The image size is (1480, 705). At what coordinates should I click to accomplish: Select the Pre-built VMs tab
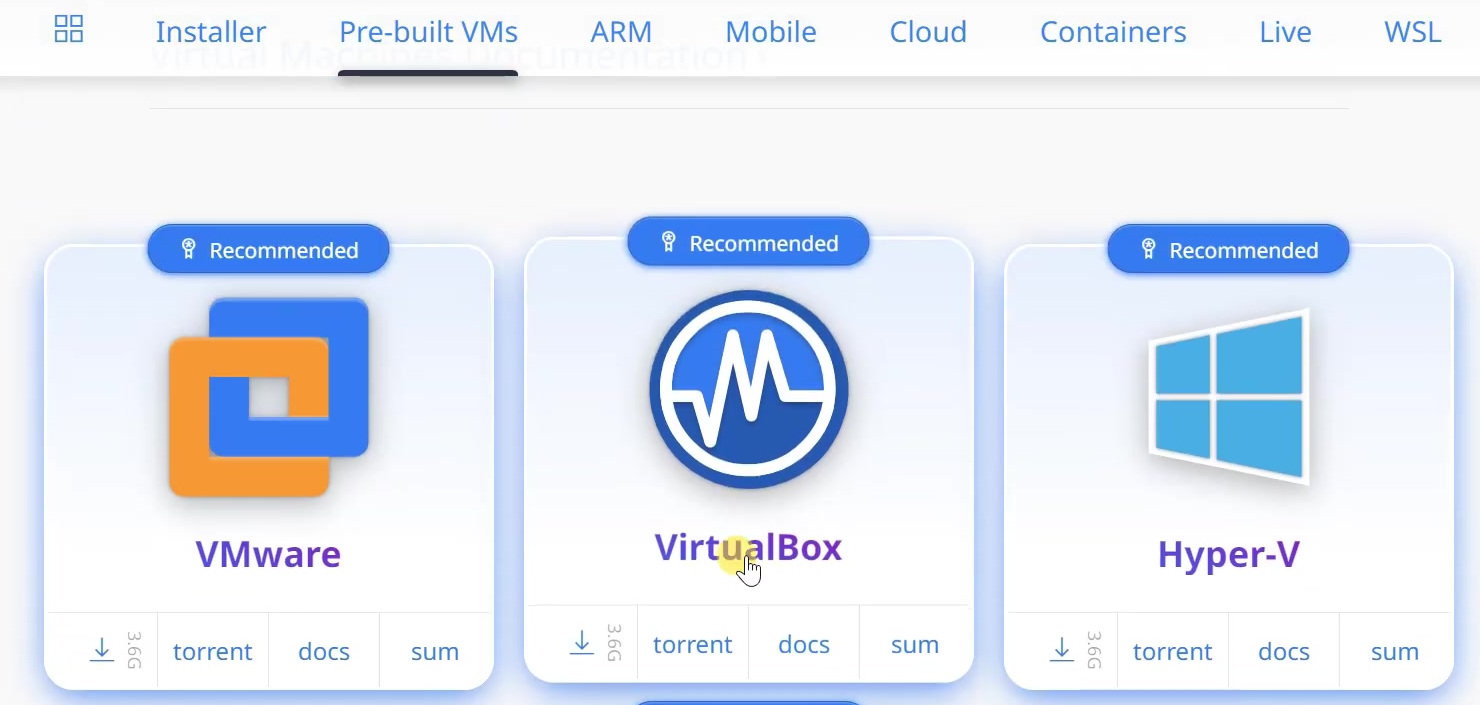(x=428, y=32)
